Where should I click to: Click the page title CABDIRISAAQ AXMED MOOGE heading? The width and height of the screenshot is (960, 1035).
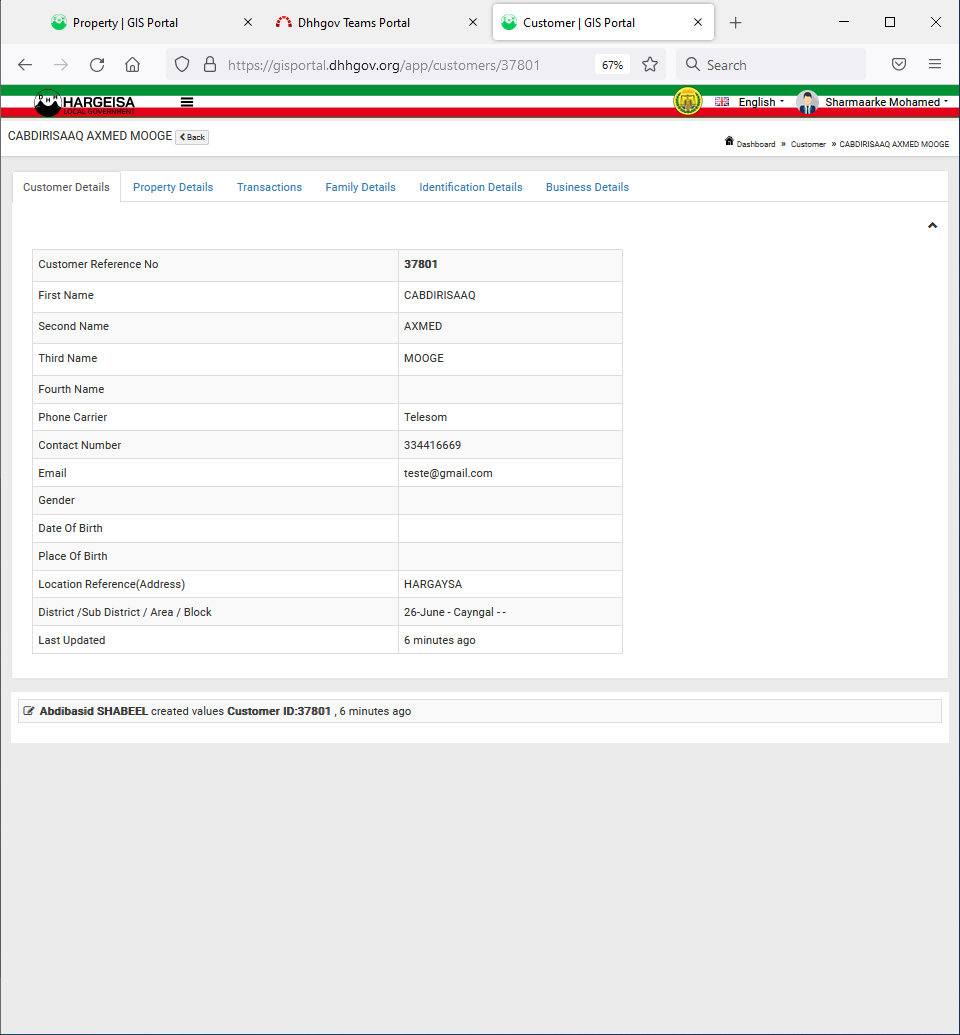[90, 136]
